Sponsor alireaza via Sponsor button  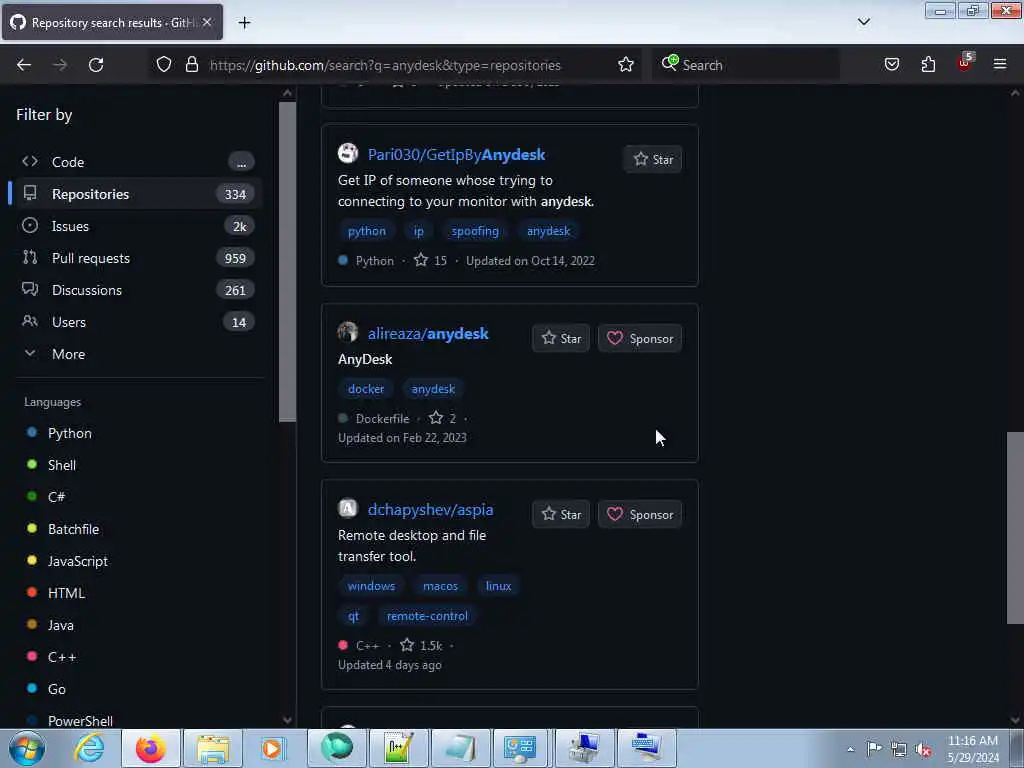point(640,338)
